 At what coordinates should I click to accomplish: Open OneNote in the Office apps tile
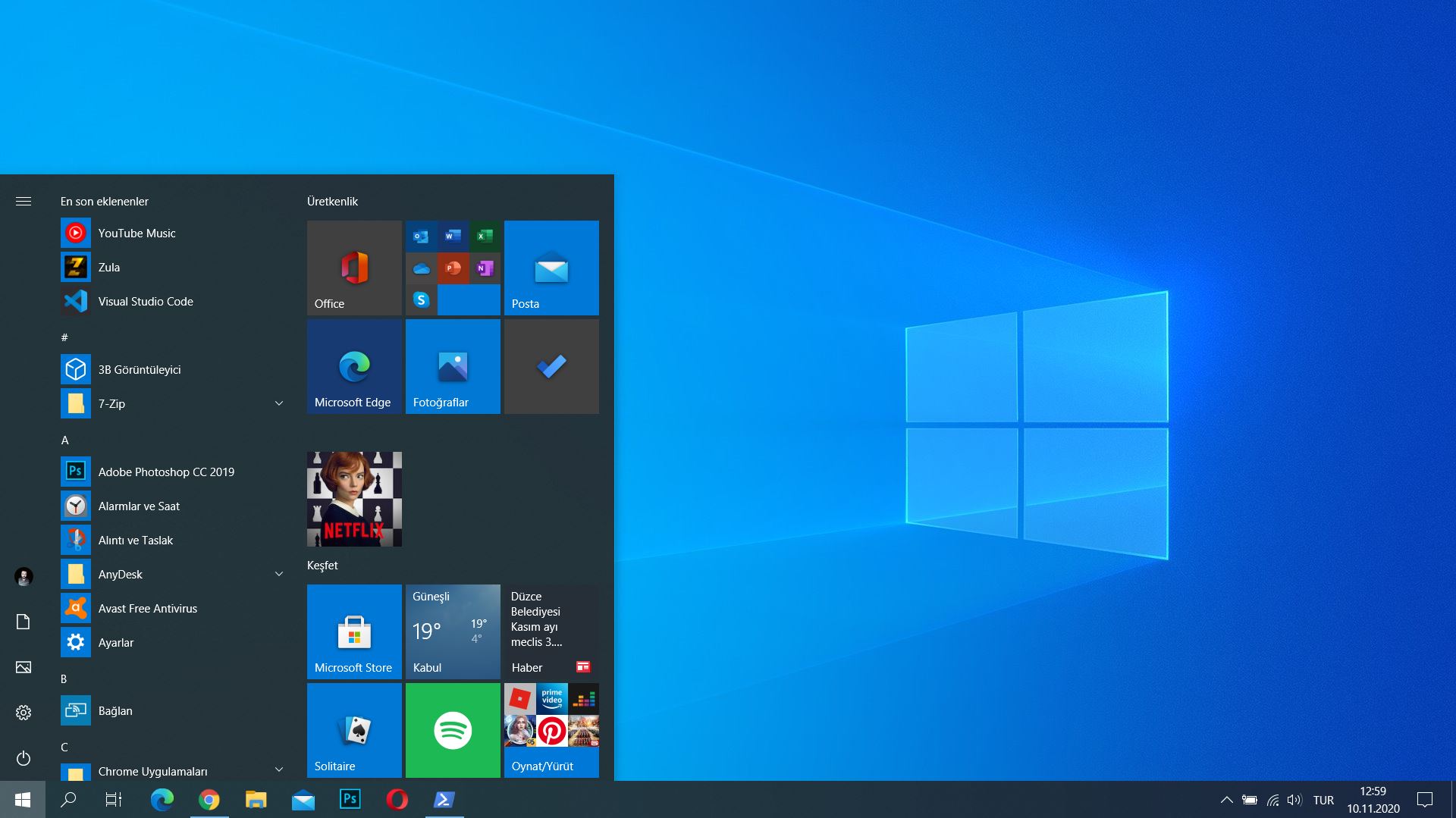coord(485,268)
